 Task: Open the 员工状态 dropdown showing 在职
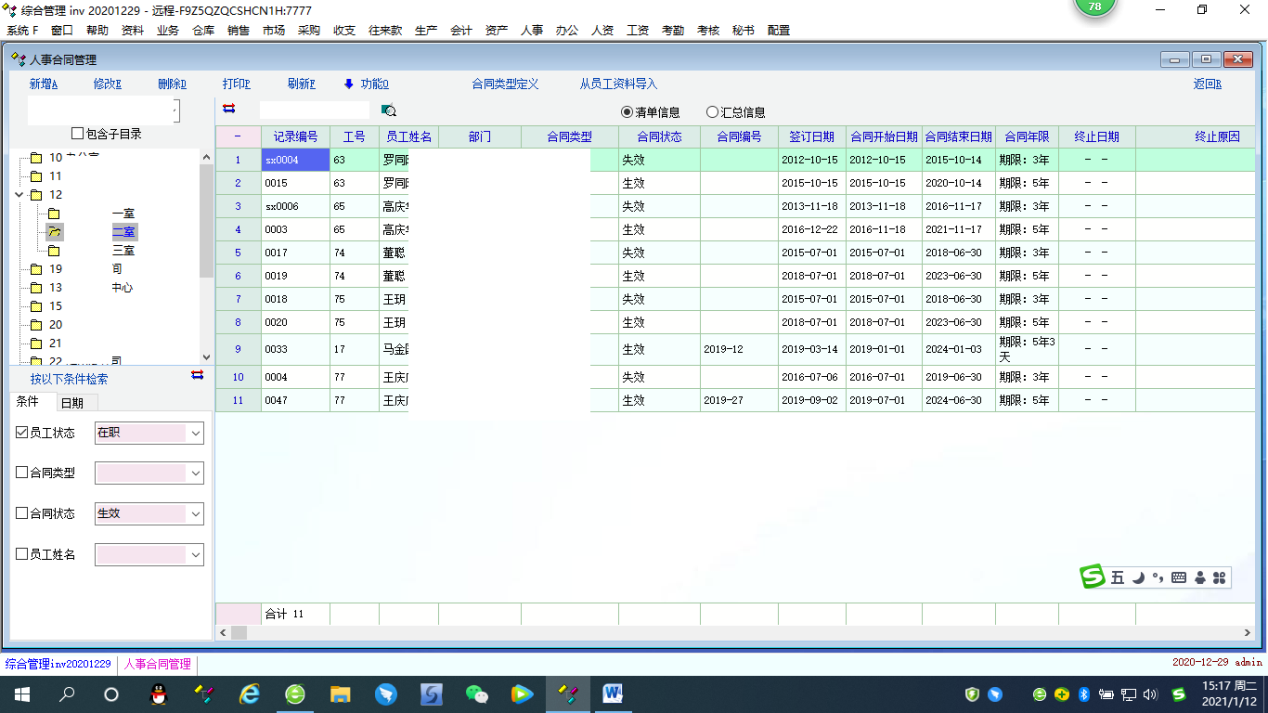(x=195, y=433)
